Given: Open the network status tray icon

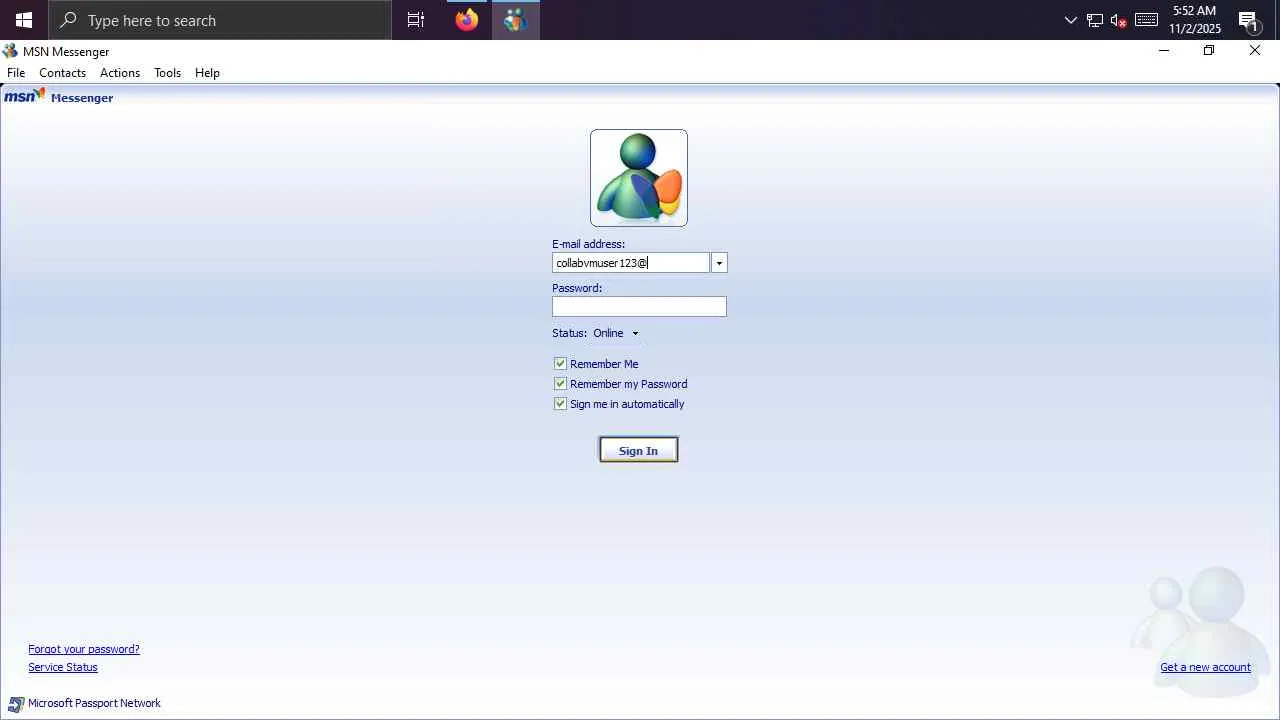Looking at the screenshot, I should click(x=1095, y=20).
